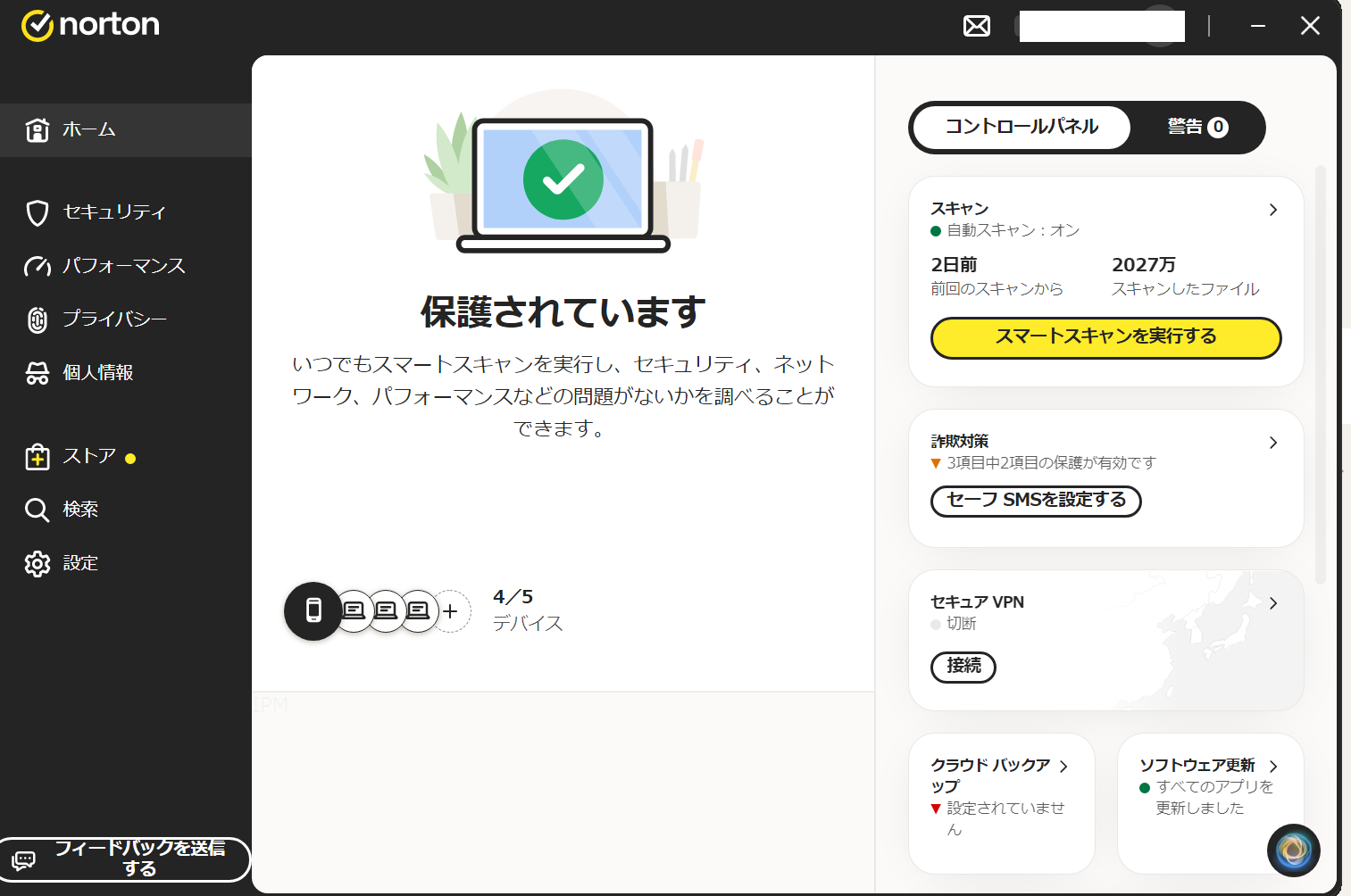Image resolution: width=1351 pixels, height=896 pixels.
Task: Open the mail envelope icon
Action: [977, 26]
